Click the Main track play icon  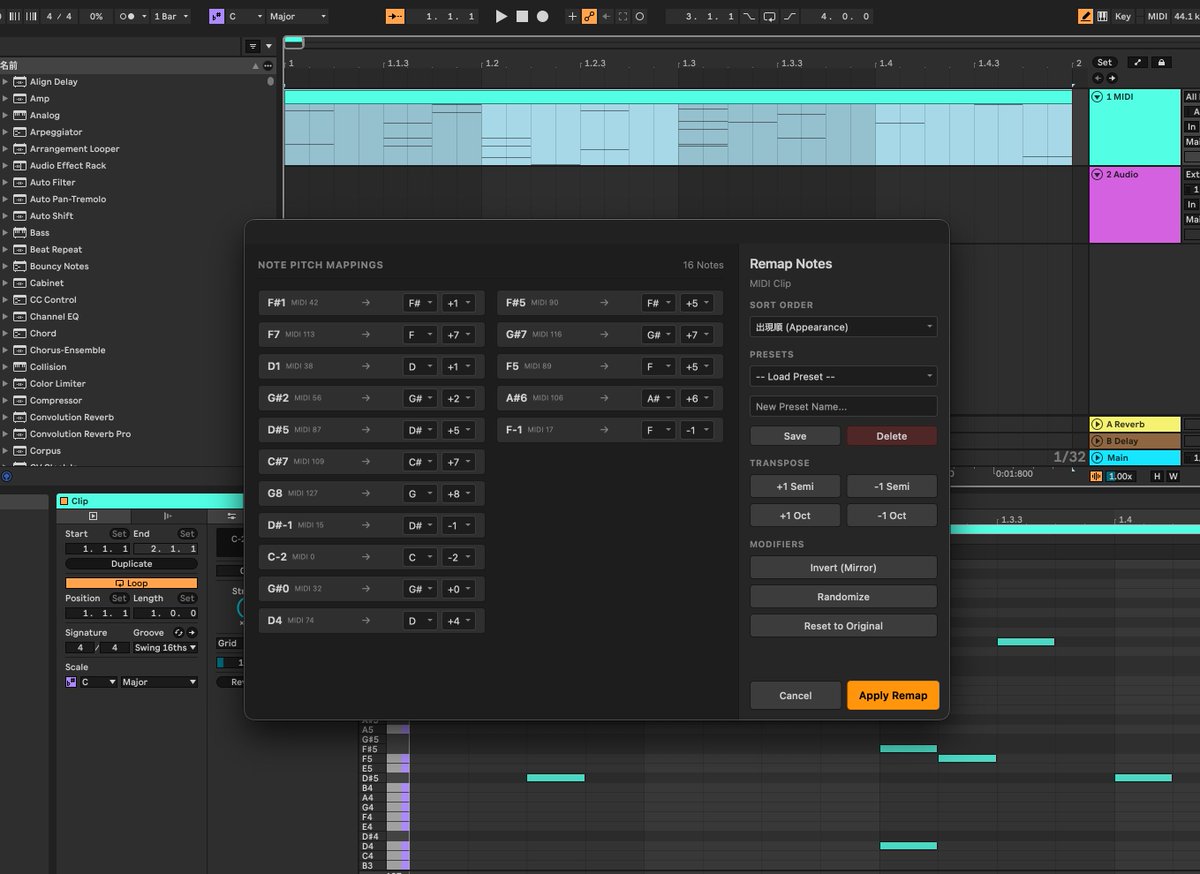coord(1097,458)
